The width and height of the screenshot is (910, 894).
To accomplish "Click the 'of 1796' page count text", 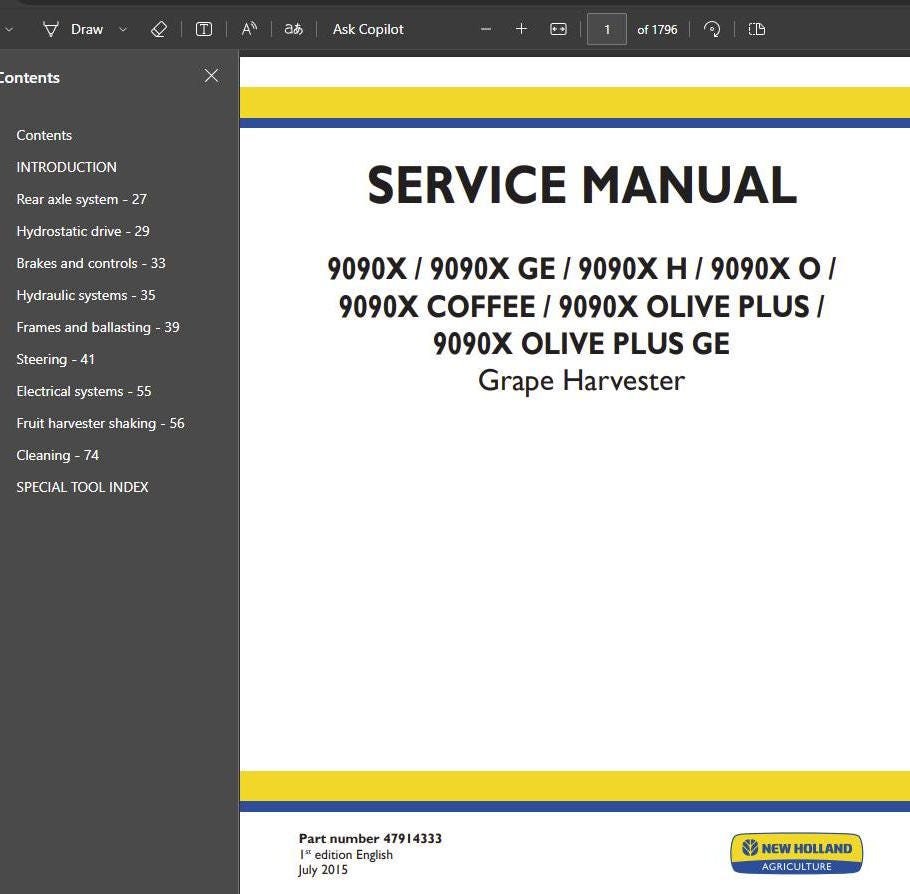I will [x=657, y=30].
